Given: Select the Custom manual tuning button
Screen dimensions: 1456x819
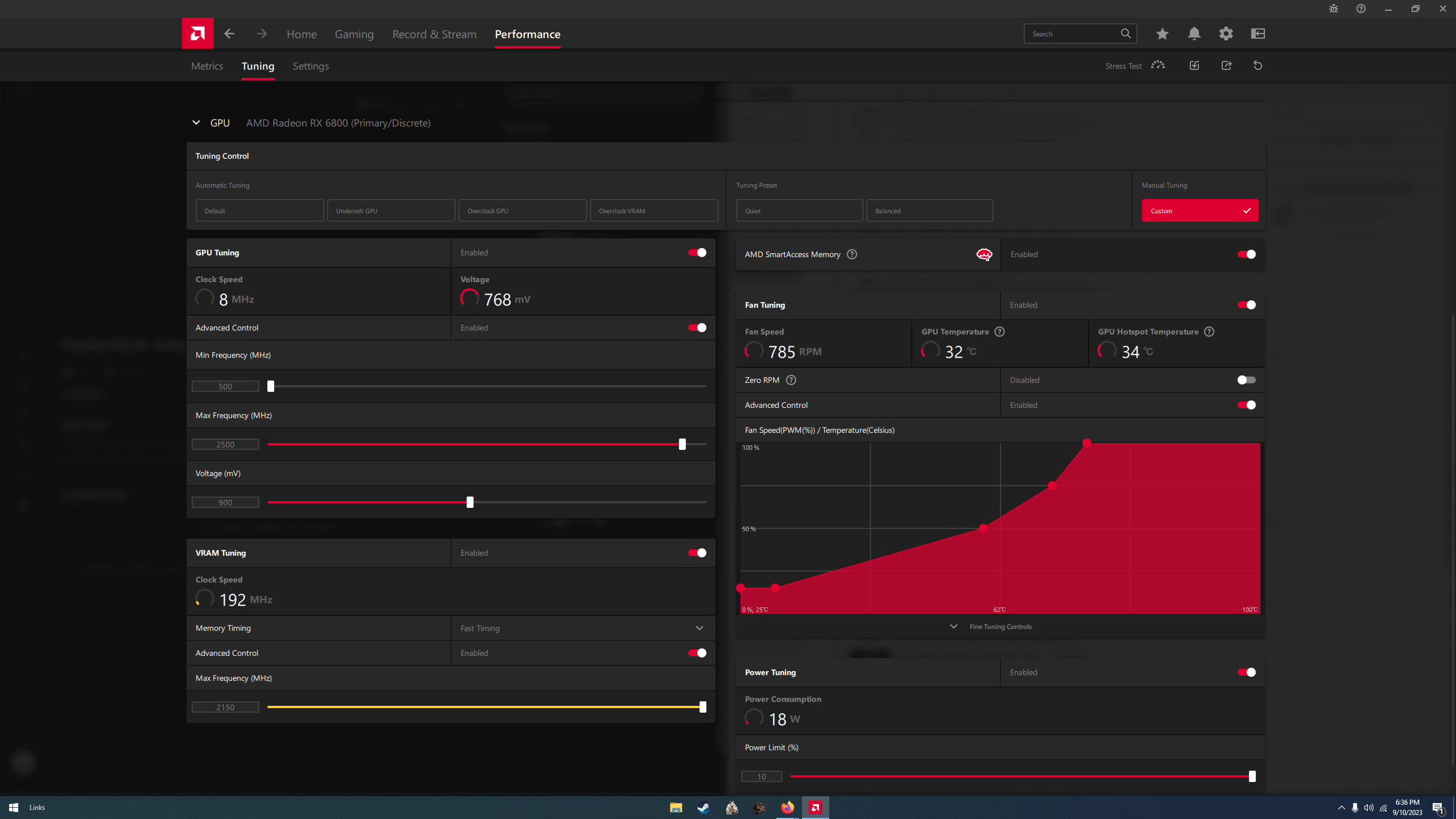Looking at the screenshot, I should click(x=1200, y=210).
